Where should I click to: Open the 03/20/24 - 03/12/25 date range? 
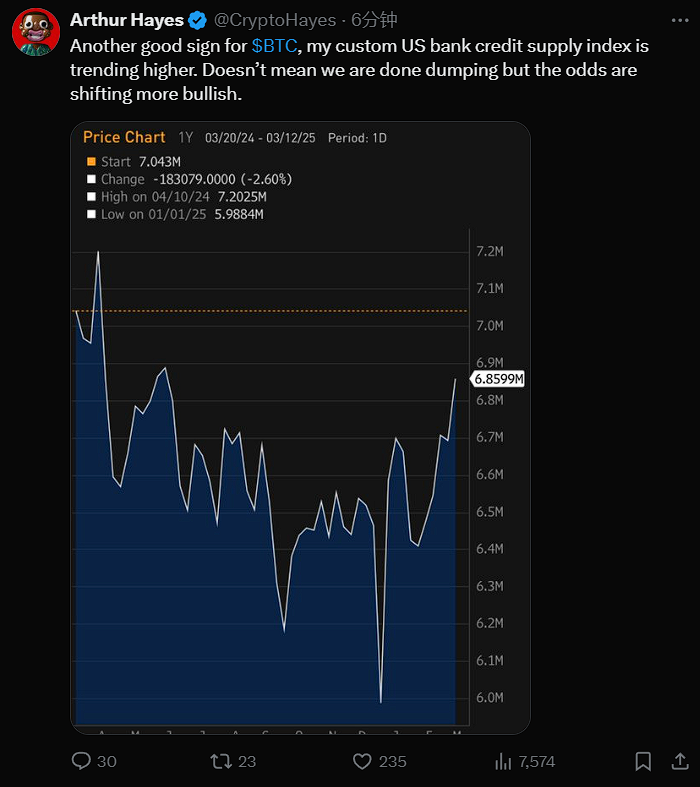click(x=260, y=138)
